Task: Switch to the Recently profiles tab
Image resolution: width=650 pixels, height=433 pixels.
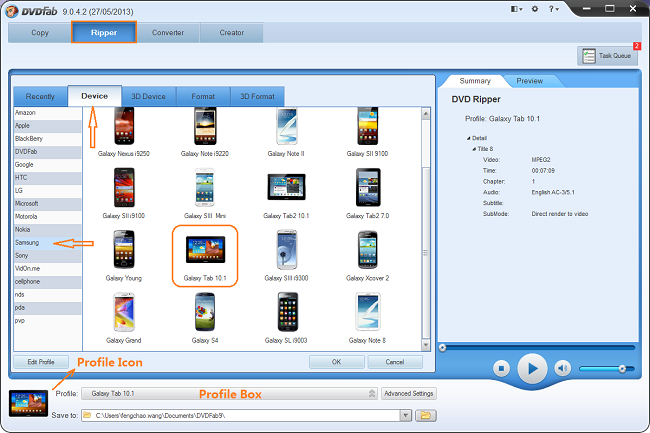Action: tap(40, 97)
